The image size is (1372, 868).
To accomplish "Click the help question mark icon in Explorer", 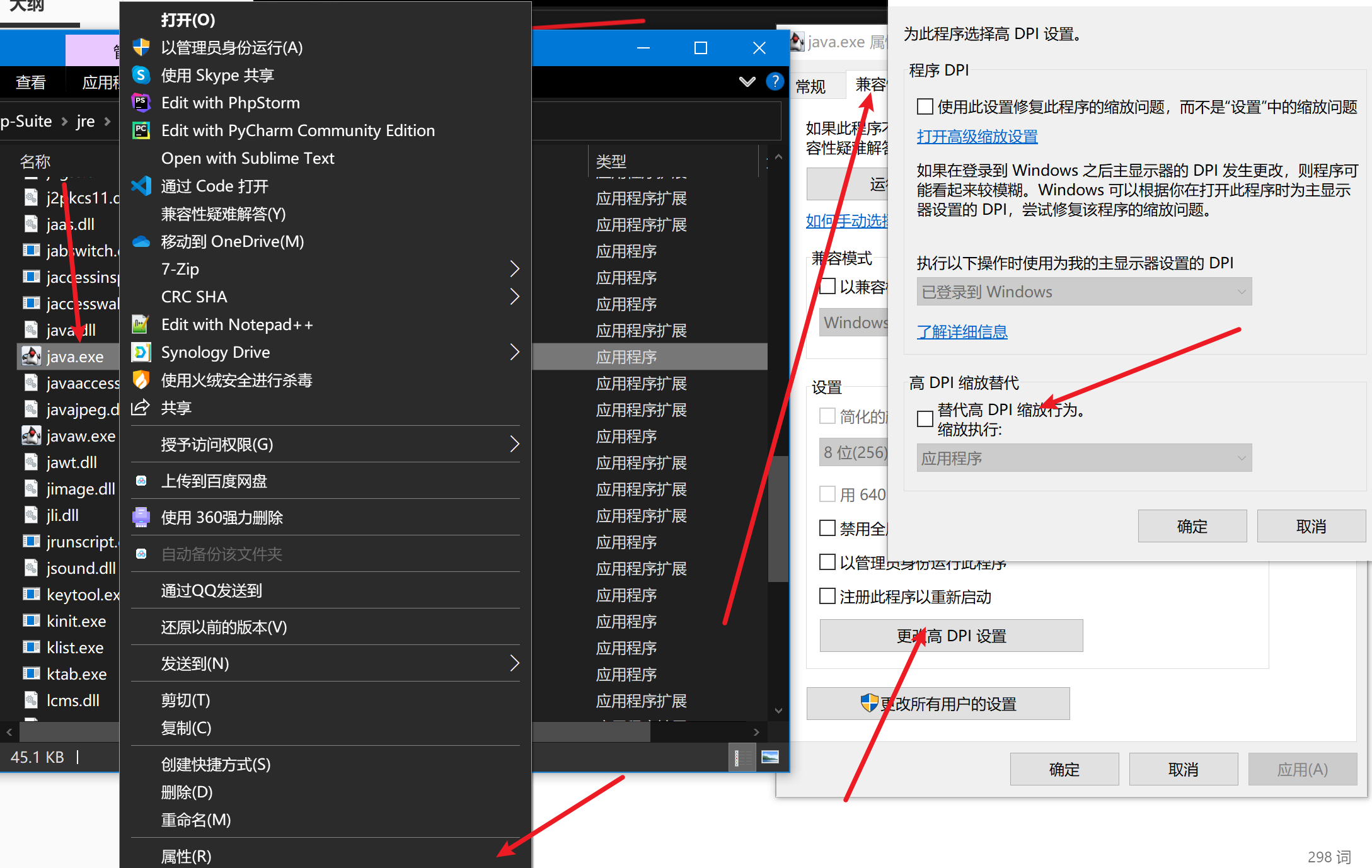I will (x=775, y=81).
